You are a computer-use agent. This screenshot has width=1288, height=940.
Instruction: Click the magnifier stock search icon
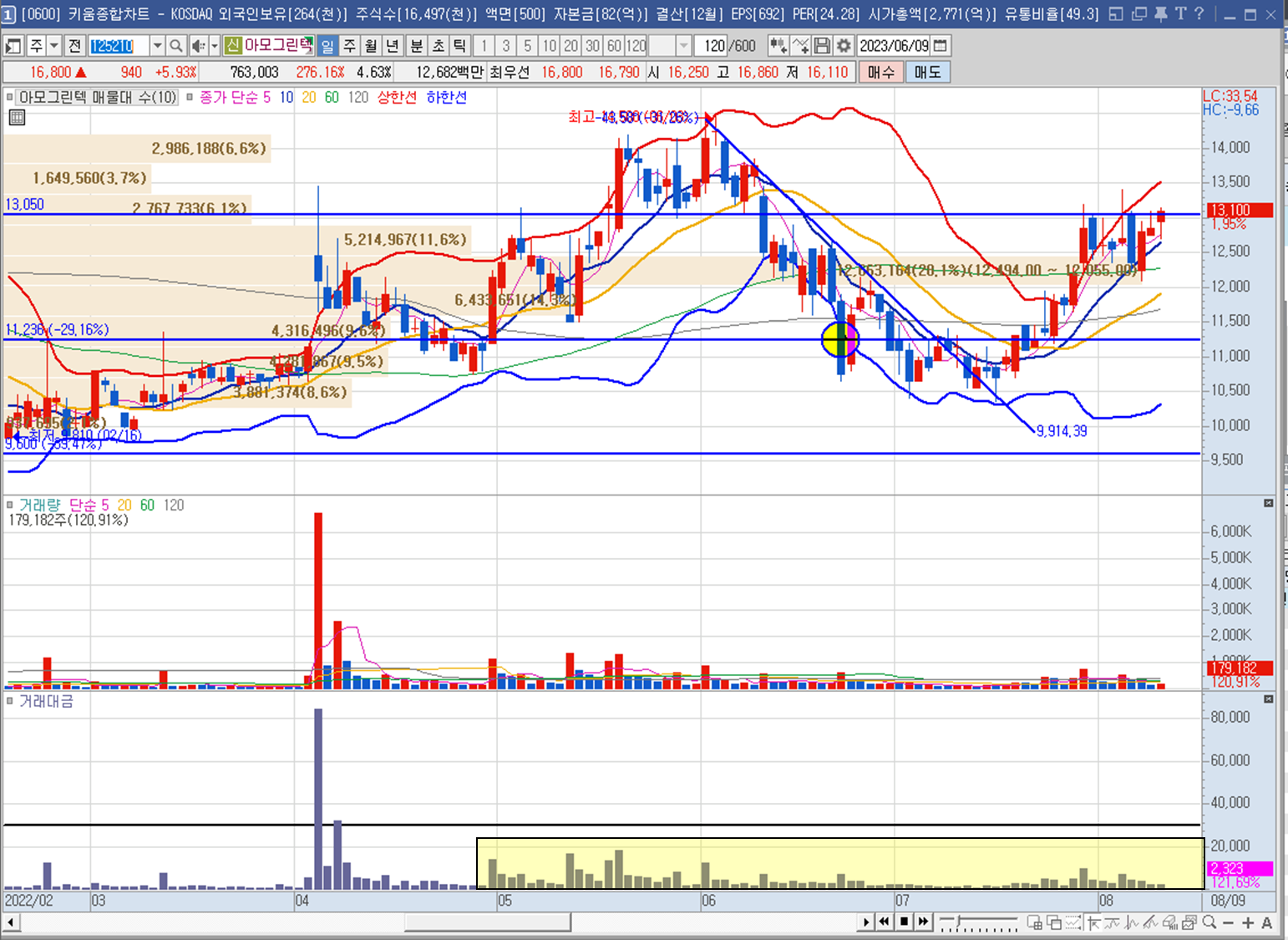[176, 46]
